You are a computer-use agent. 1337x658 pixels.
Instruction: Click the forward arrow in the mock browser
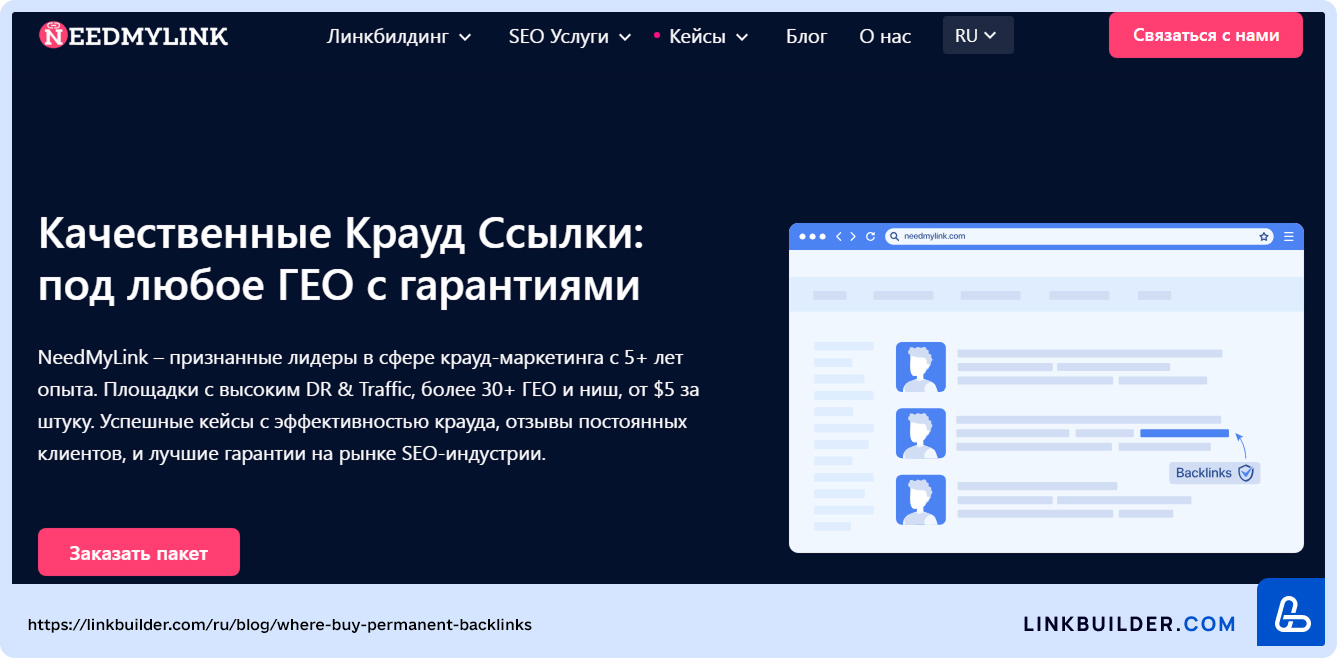(853, 237)
